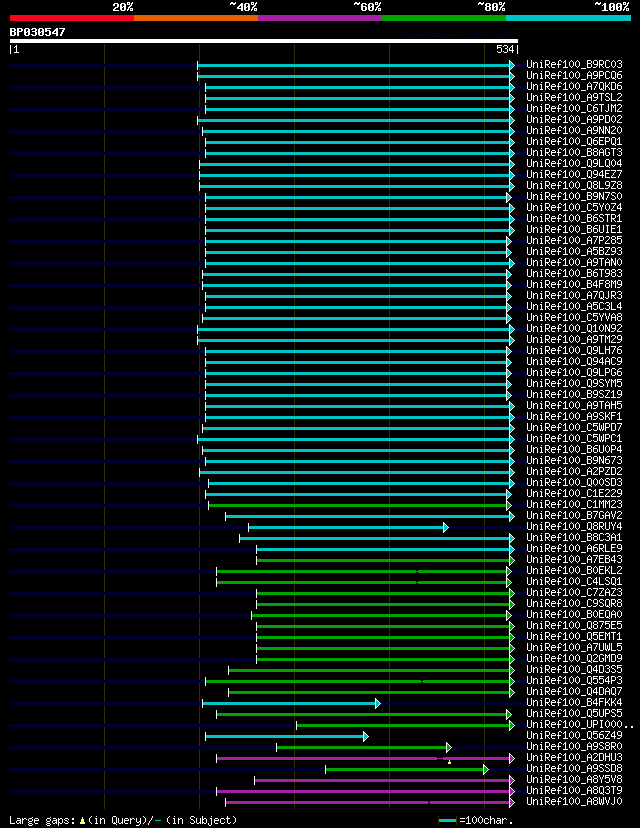This screenshot has height=828, width=640.
Task: Click the Large gaps legend text
Action: pyautogui.click(x=123, y=820)
